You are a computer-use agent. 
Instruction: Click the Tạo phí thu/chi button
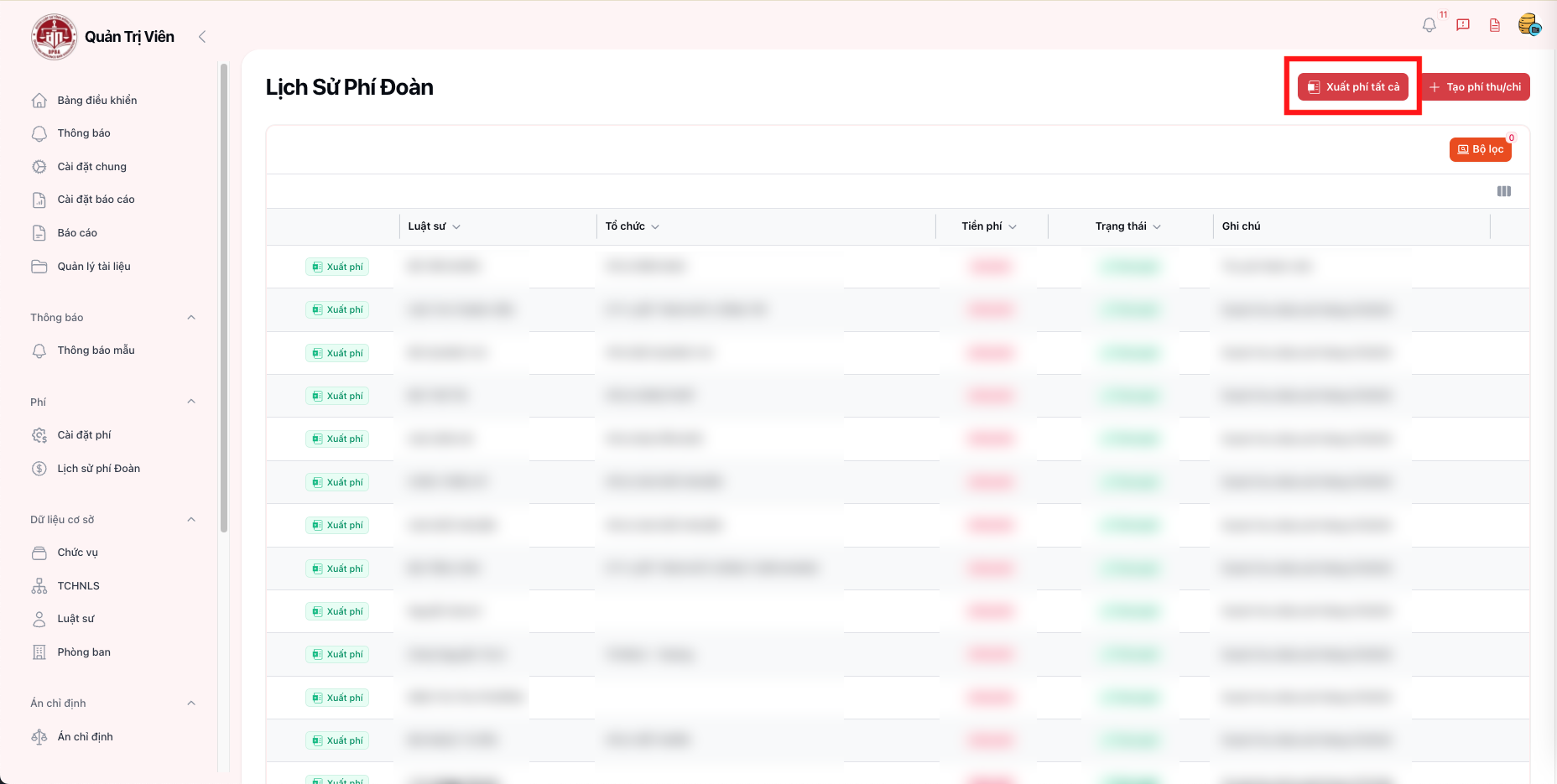[1476, 87]
